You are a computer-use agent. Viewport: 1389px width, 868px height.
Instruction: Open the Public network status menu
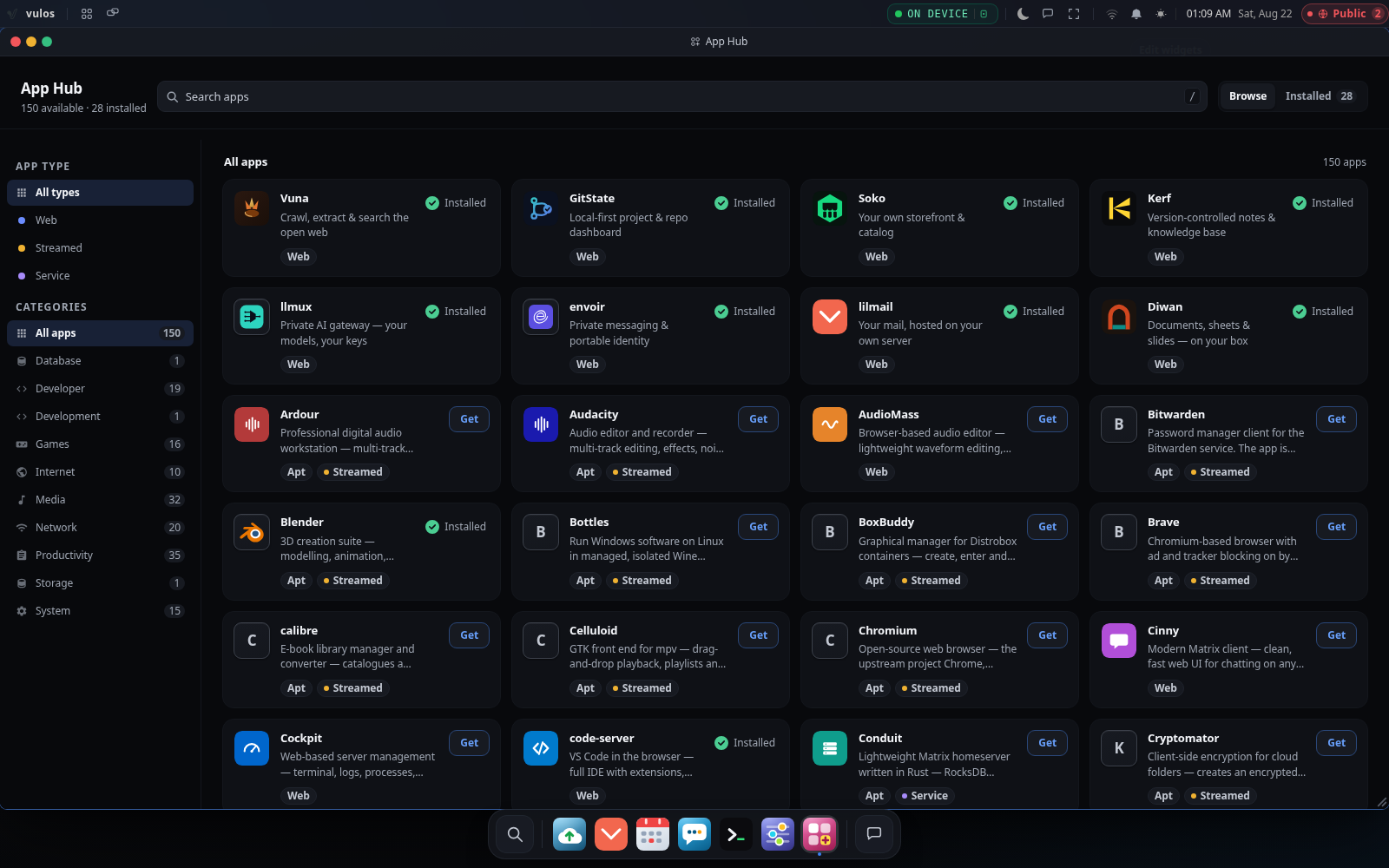click(1344, 14)
